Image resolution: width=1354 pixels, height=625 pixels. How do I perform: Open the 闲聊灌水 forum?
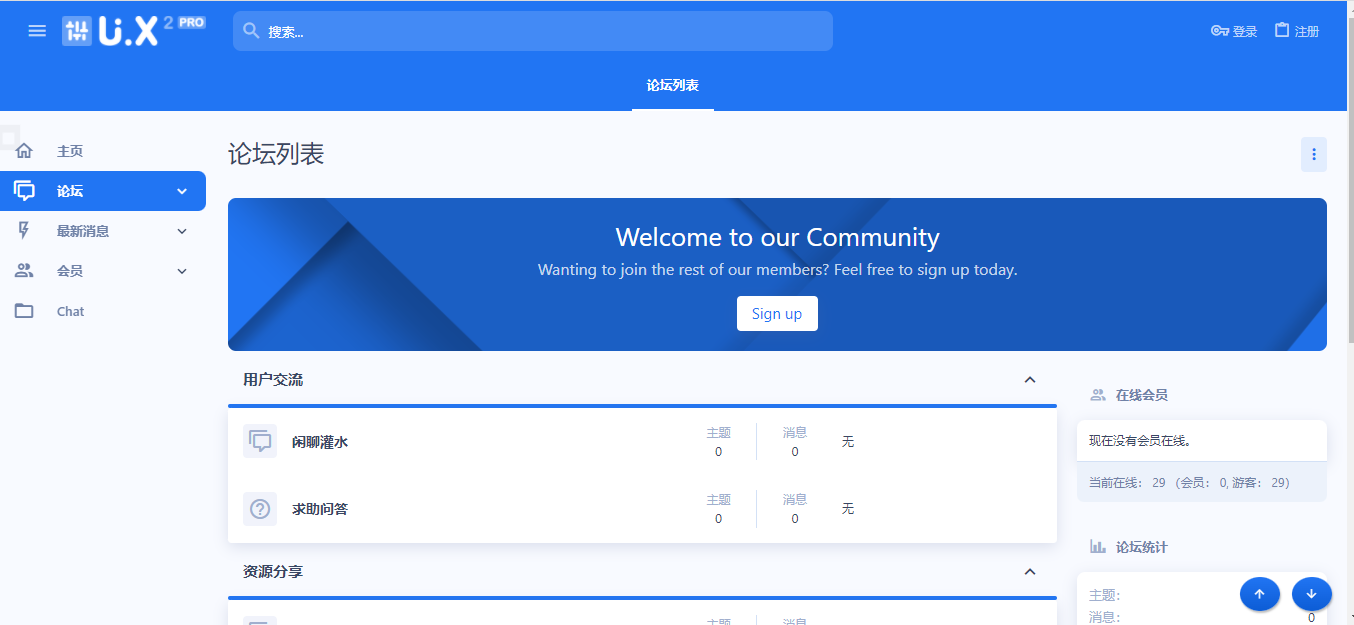point(320,442)
